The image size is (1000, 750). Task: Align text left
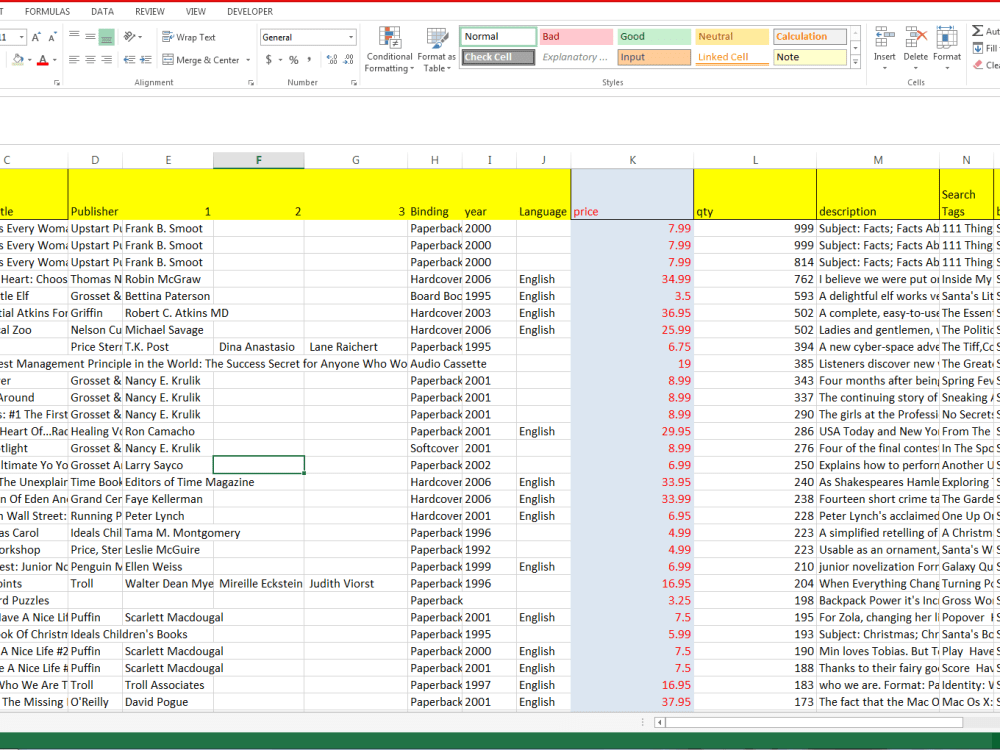click(74, 60)
